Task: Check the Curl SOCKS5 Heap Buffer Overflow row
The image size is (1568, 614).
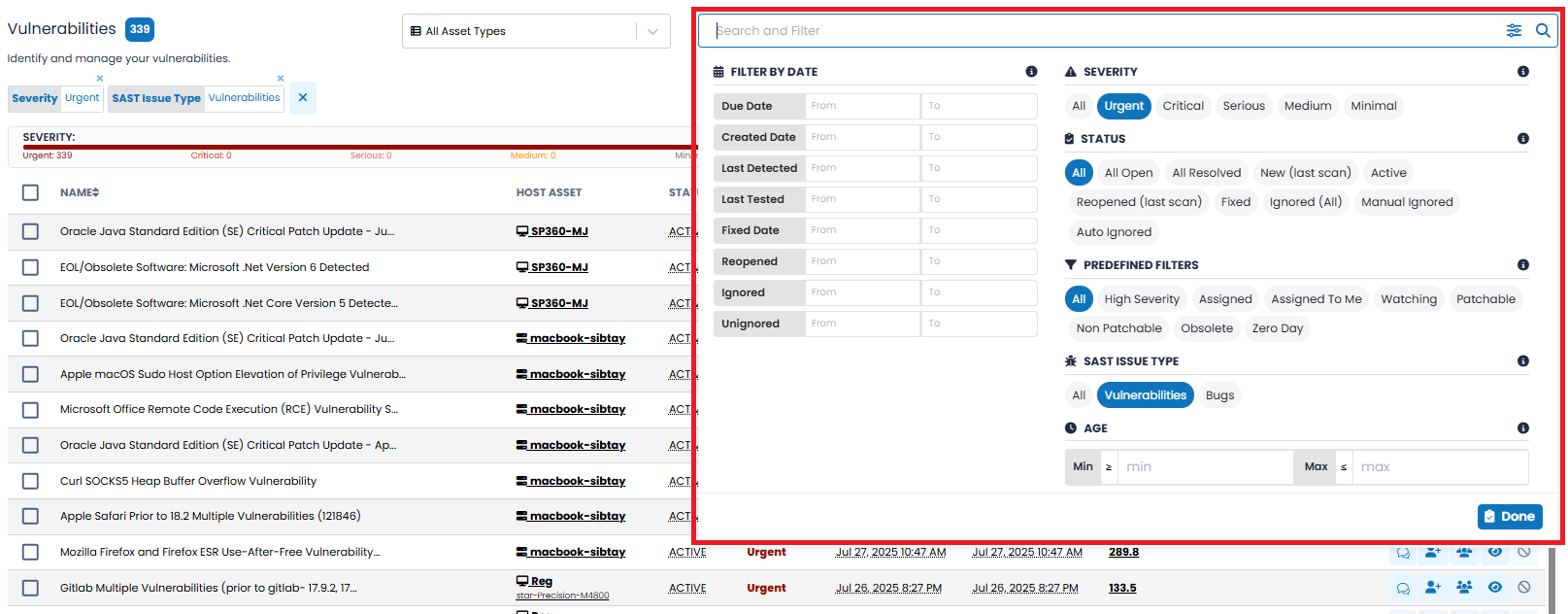Action: pos(30,481)
